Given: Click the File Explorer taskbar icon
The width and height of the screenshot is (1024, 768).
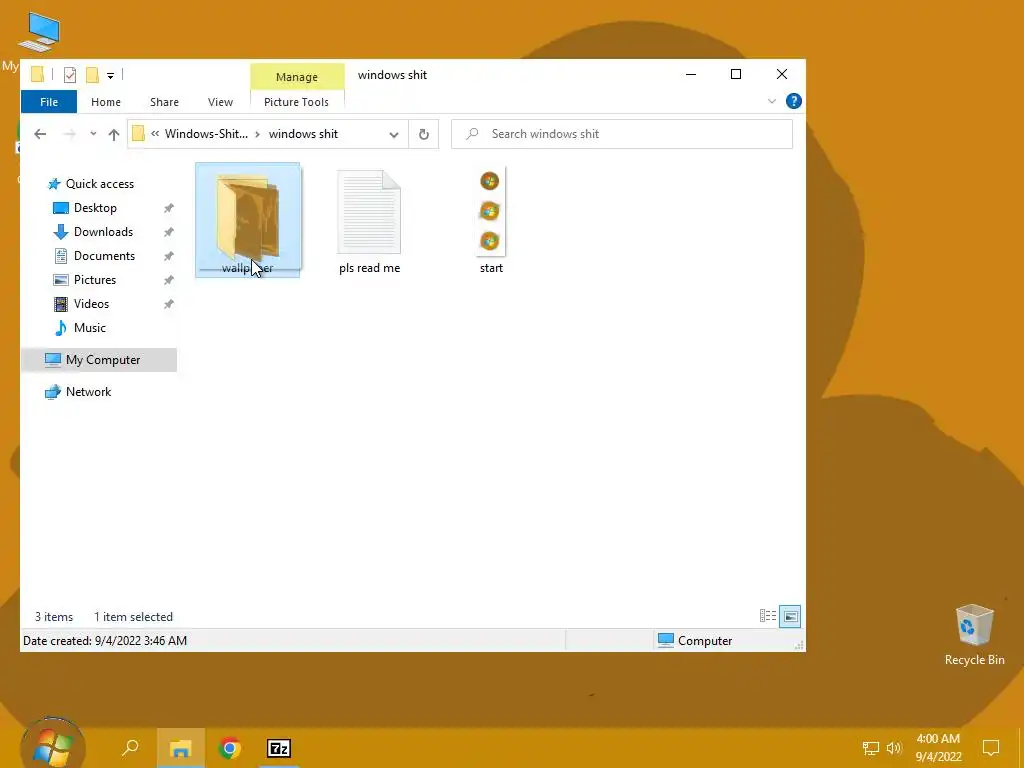Looking at the screenshot, I should point(181,748).
